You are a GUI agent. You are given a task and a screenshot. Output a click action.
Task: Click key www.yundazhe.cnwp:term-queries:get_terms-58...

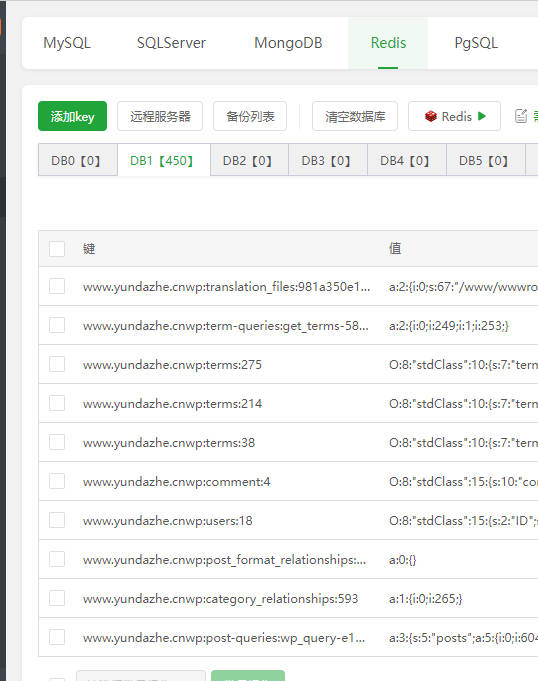(226, 325)
